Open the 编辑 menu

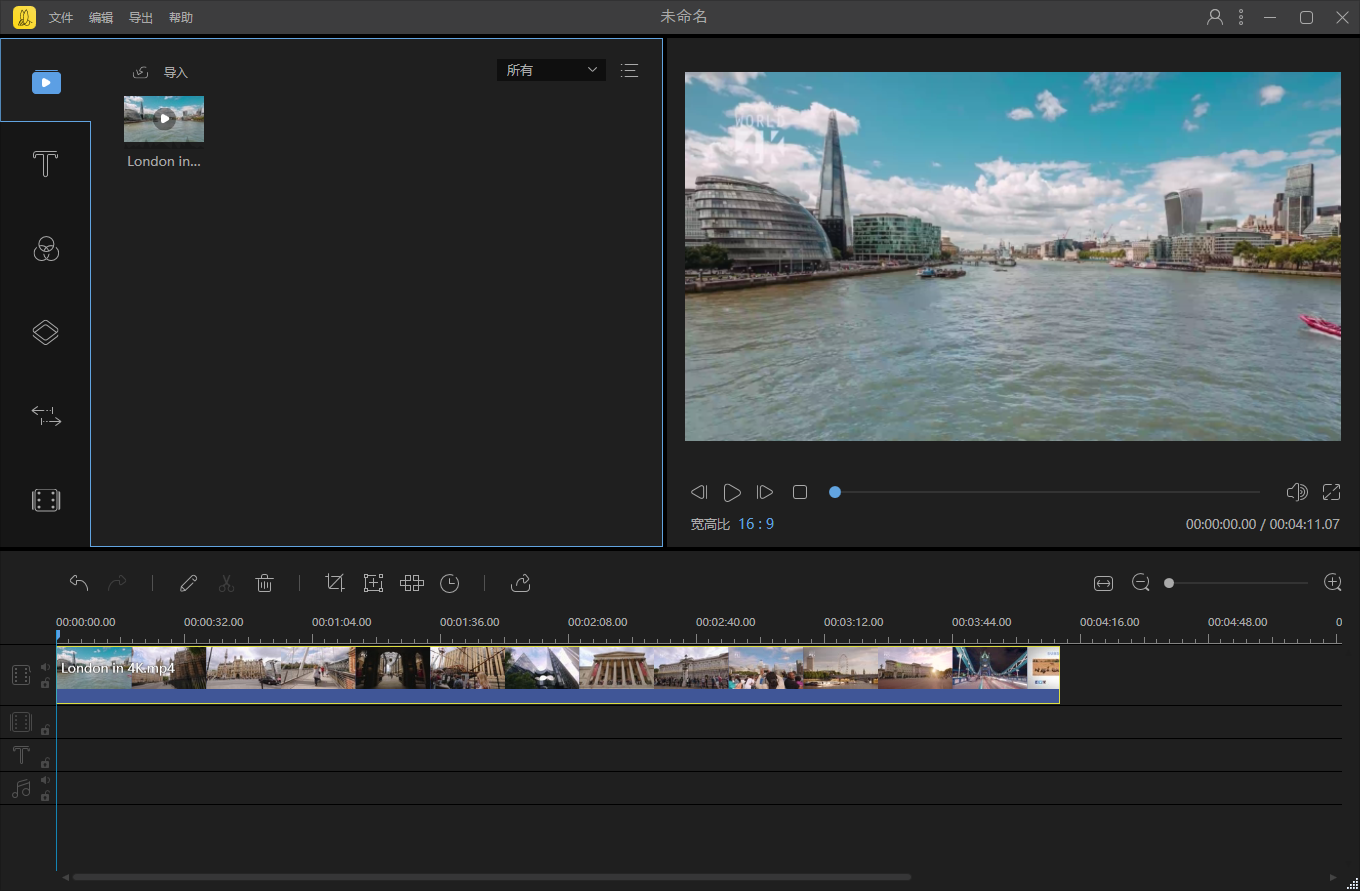tap(101, 18)
